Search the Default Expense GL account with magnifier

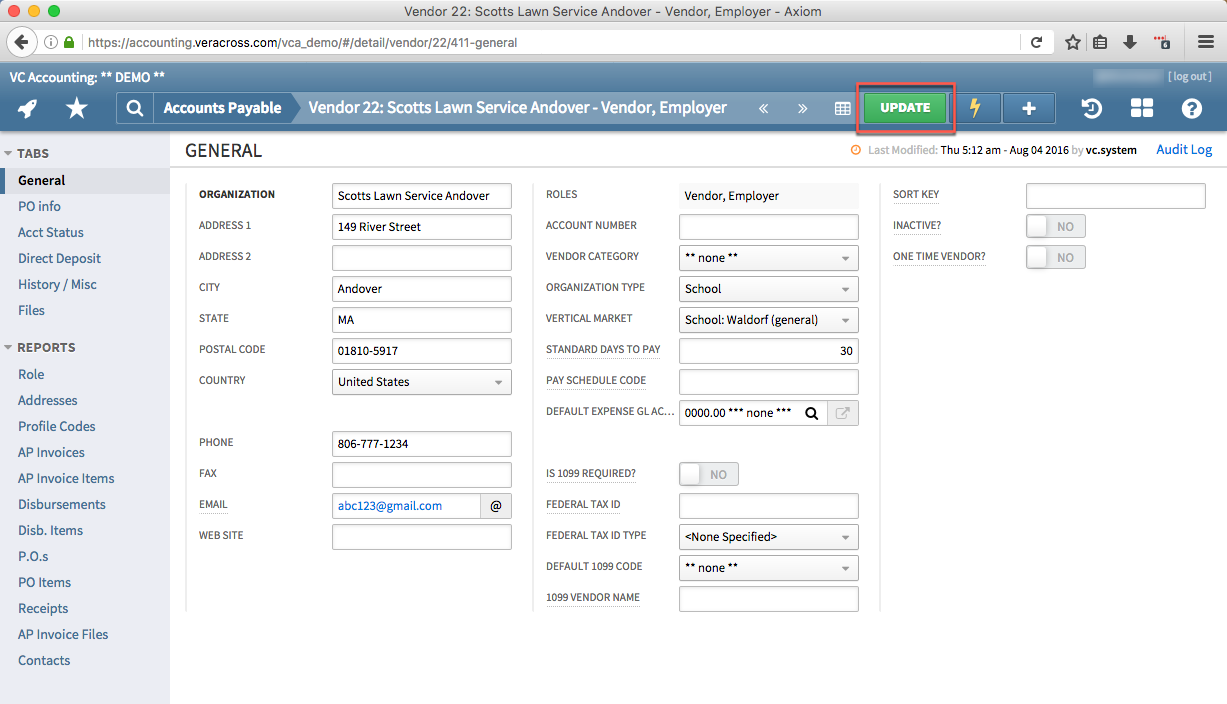[x=811, y=412]
